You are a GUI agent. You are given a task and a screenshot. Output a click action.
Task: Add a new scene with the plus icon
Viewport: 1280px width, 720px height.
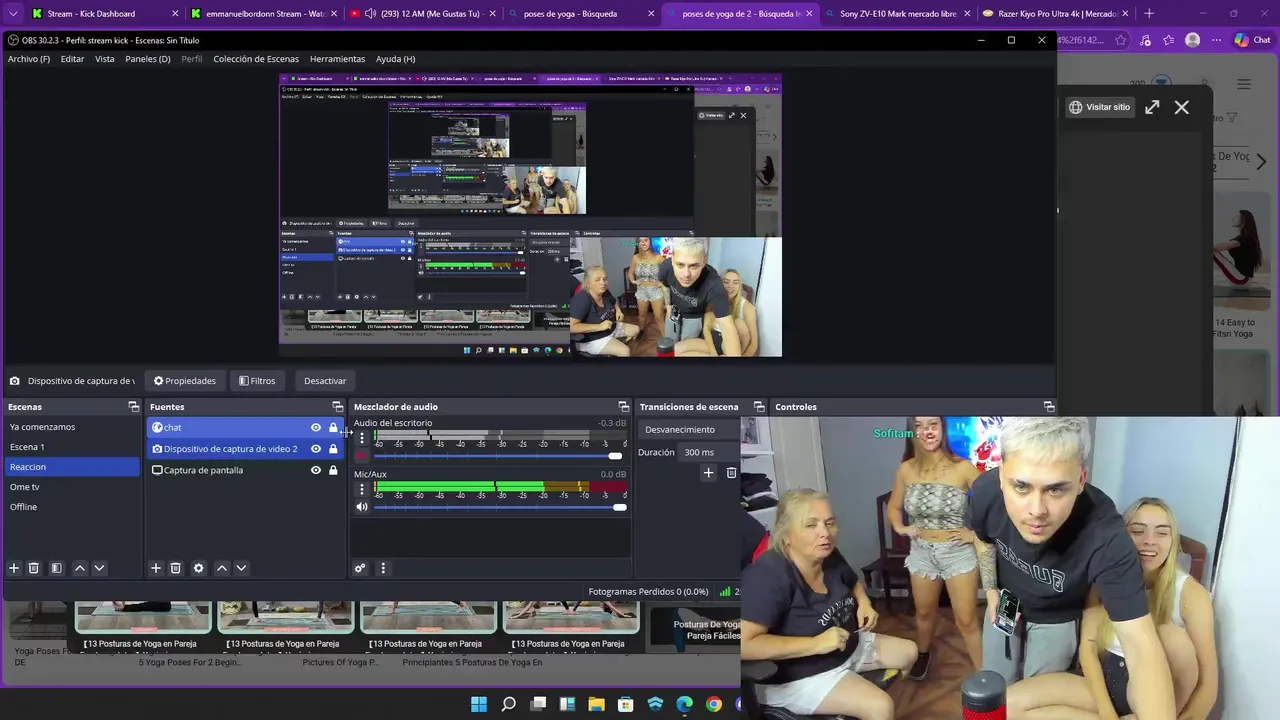click(x=14, y=568)
